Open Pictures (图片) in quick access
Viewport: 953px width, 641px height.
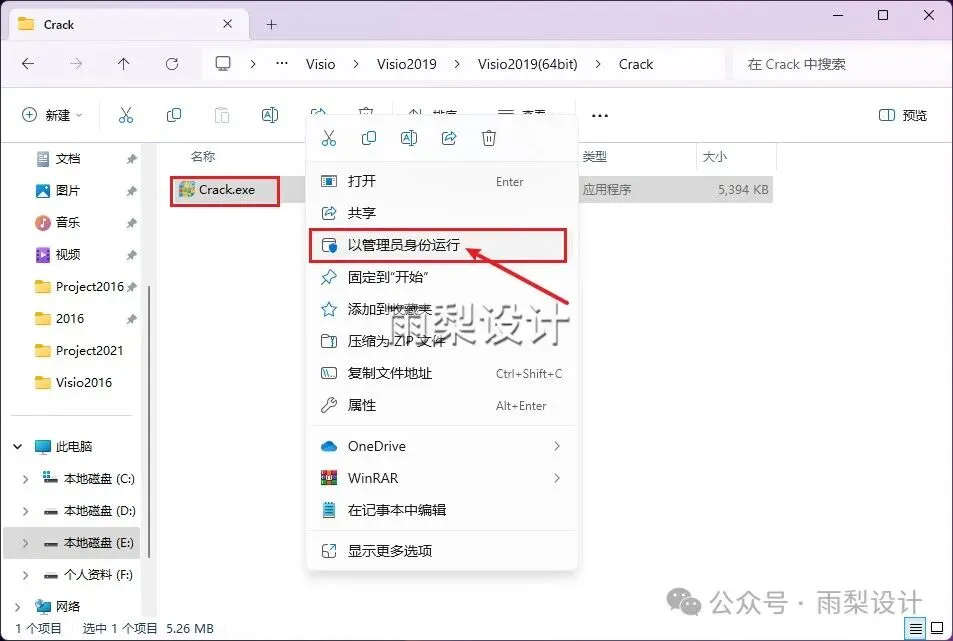tap(67, 191)
